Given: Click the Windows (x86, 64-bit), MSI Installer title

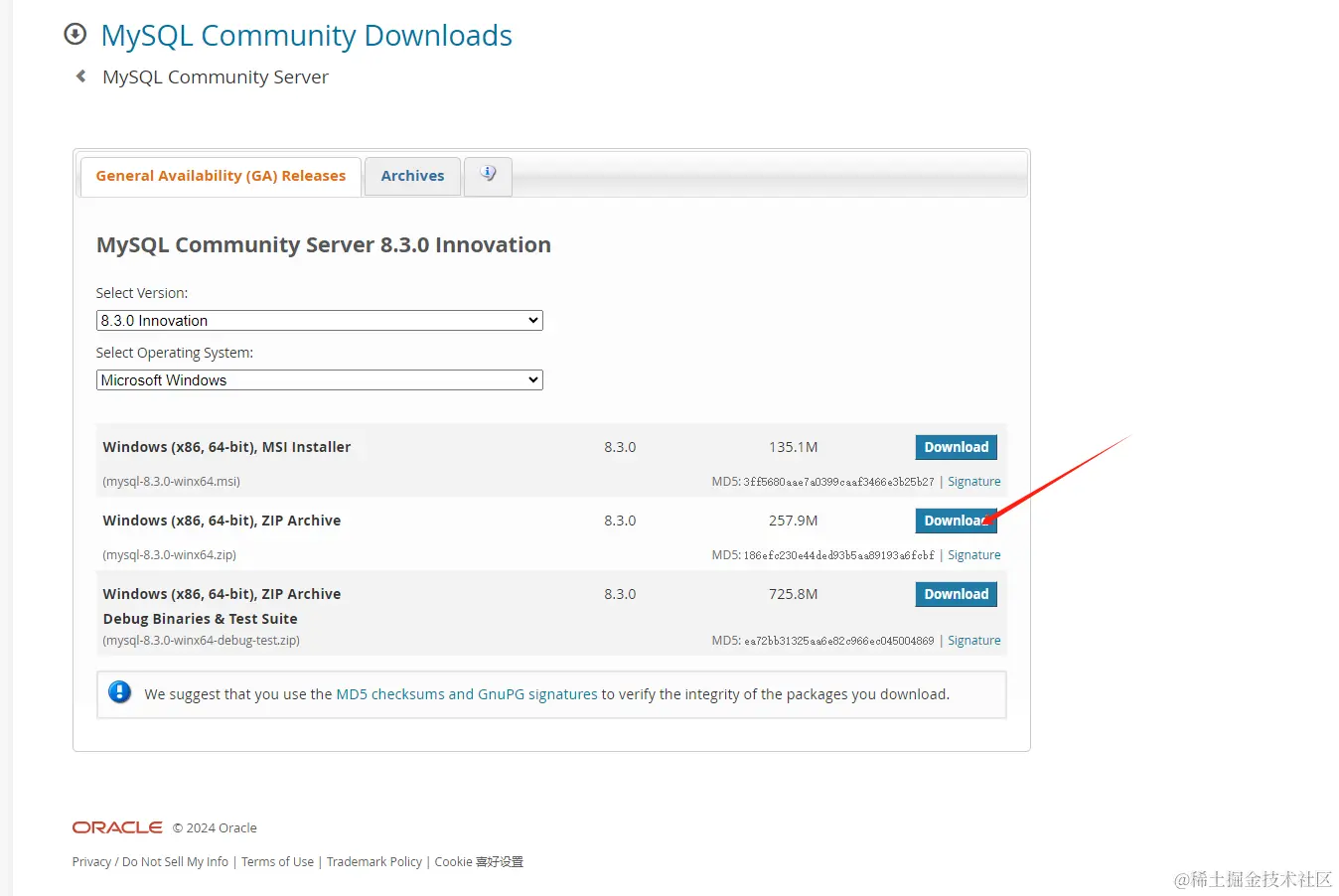Looking at the screenshot, I should [x=226, y=447].
